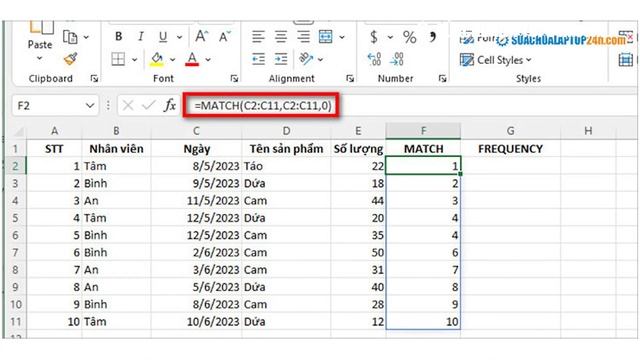This screenshot has height=360, width=640.
Task: Align text left
Action: (x=258, y=37)
